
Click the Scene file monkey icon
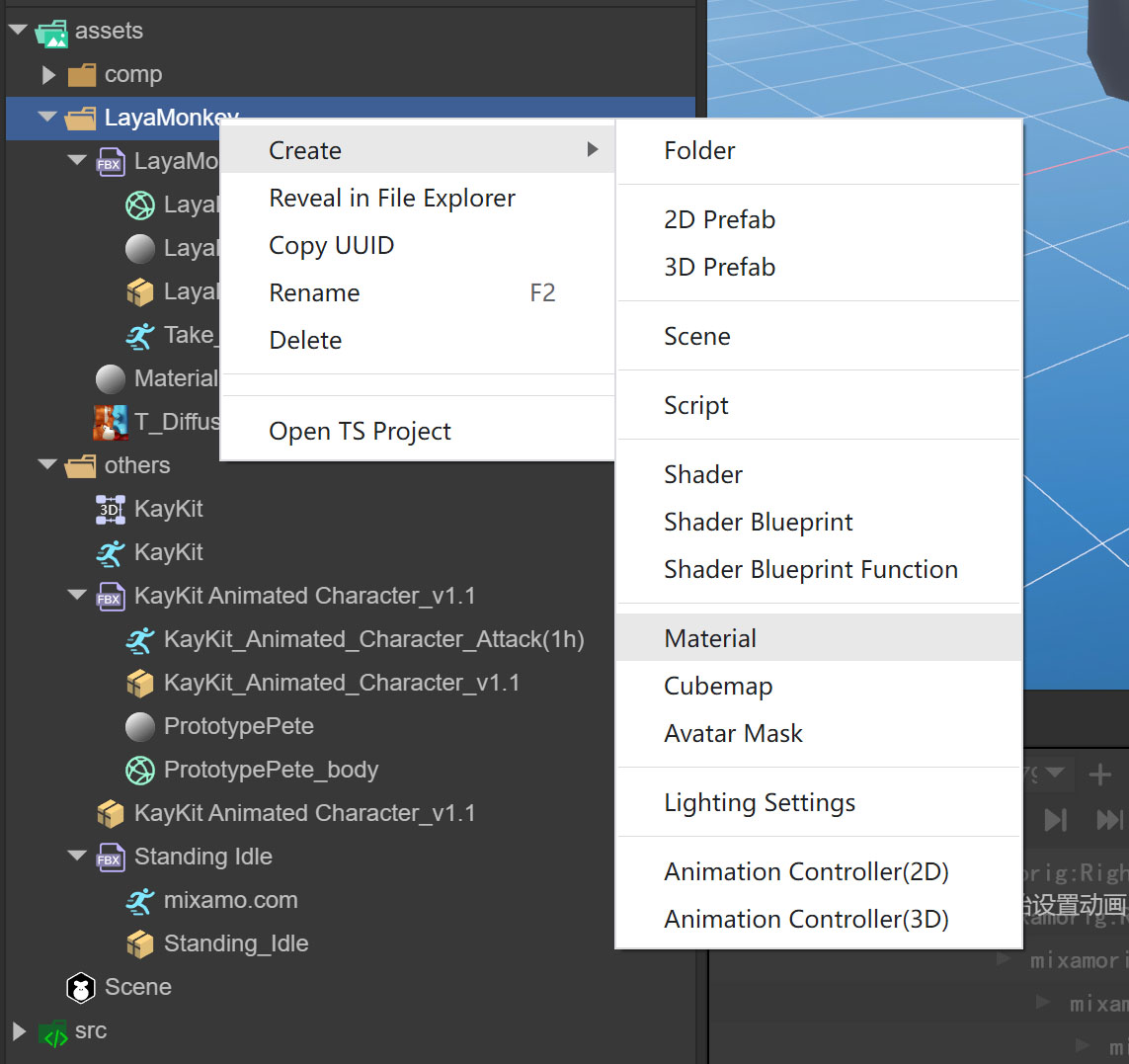(x=80, y=987)
